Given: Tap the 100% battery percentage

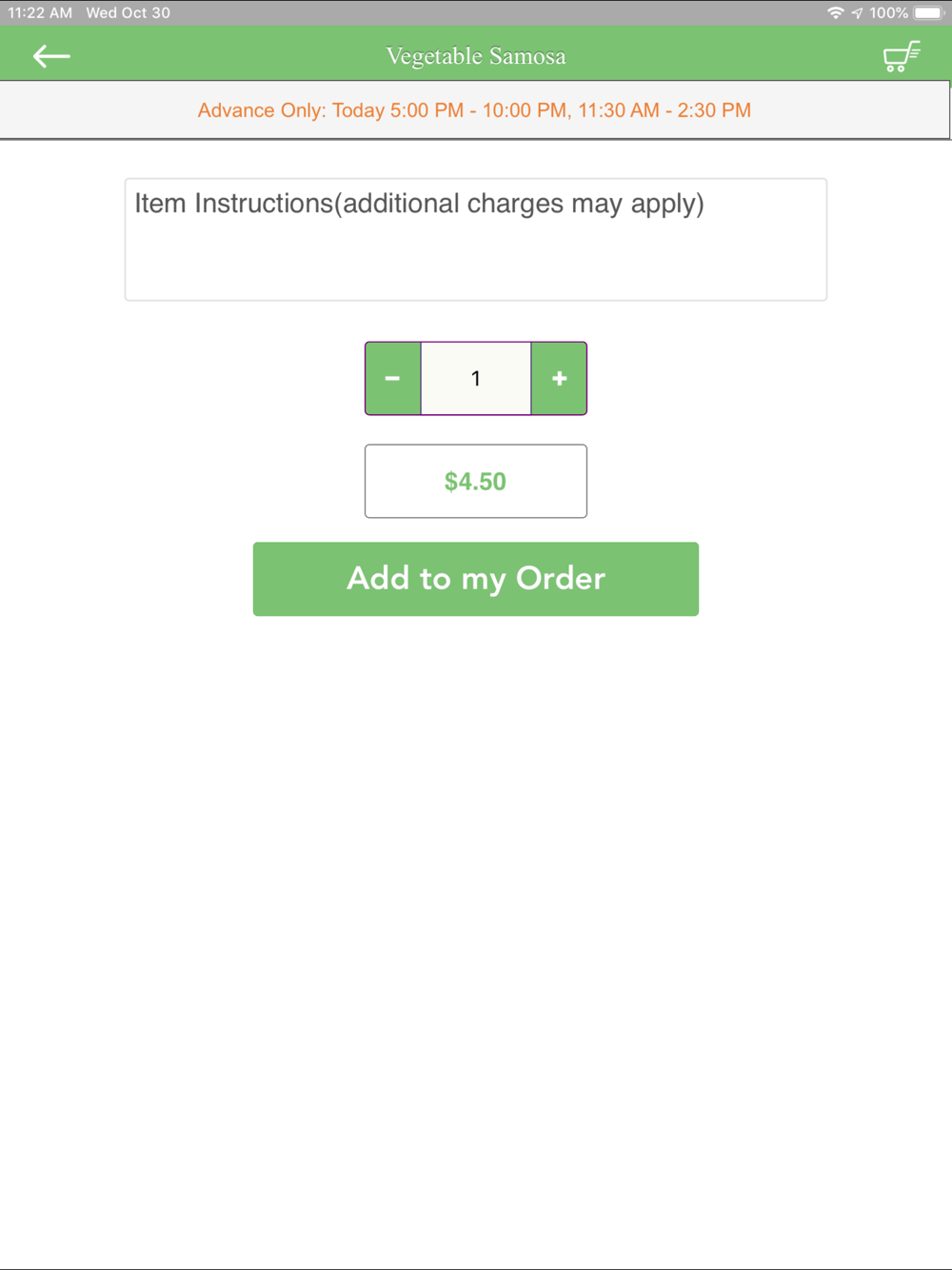Looking at the screenshot, I should [888, 13].
